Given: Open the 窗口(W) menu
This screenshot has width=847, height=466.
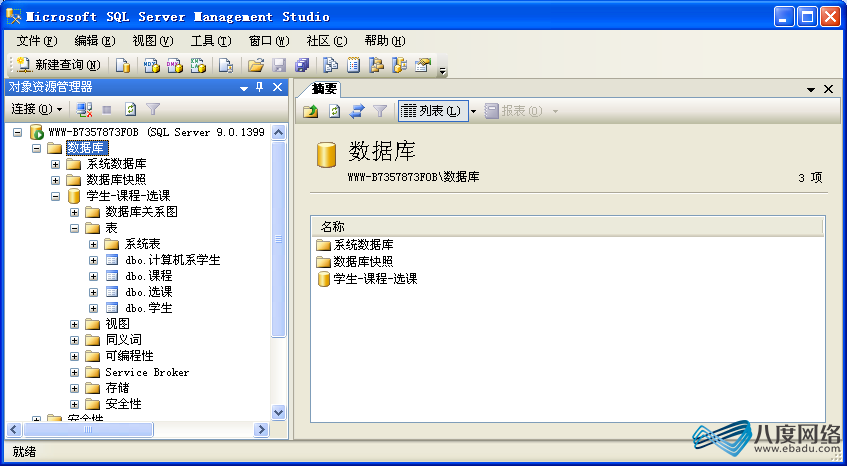Looking at the screenshot, I should [x=269, y=41].
